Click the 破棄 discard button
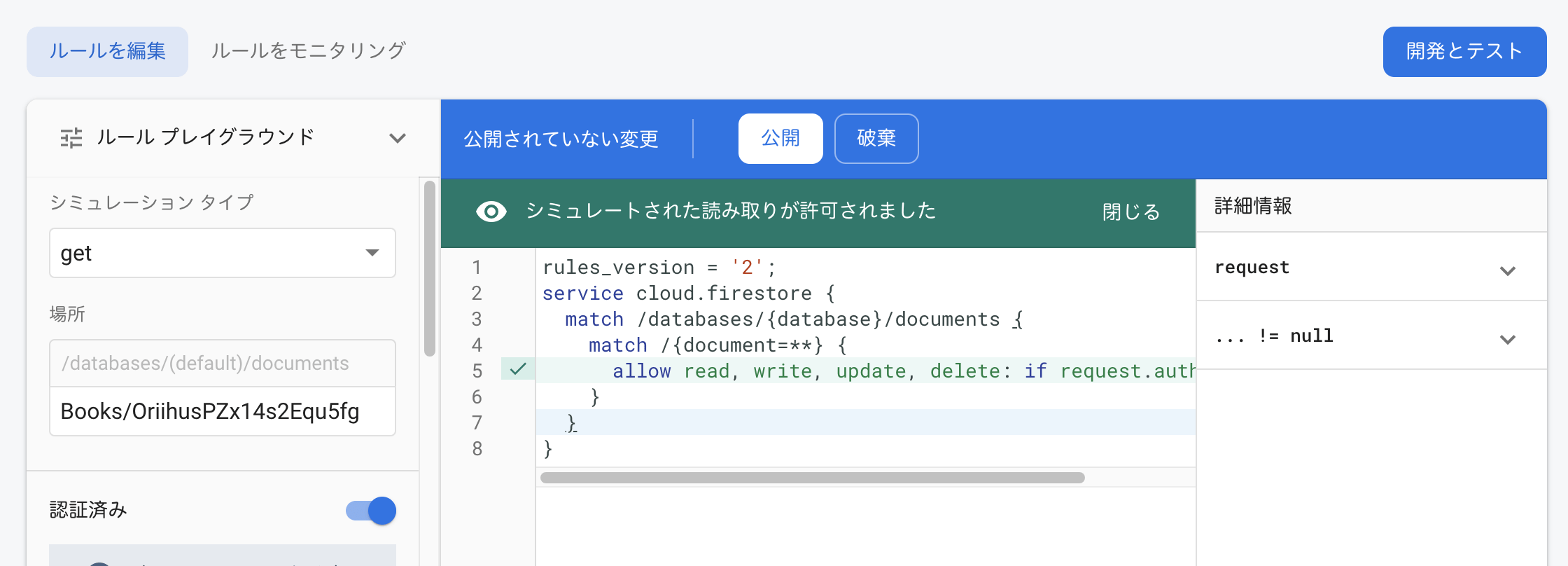This screenshot has height=566, width=1568. [876, 138]
